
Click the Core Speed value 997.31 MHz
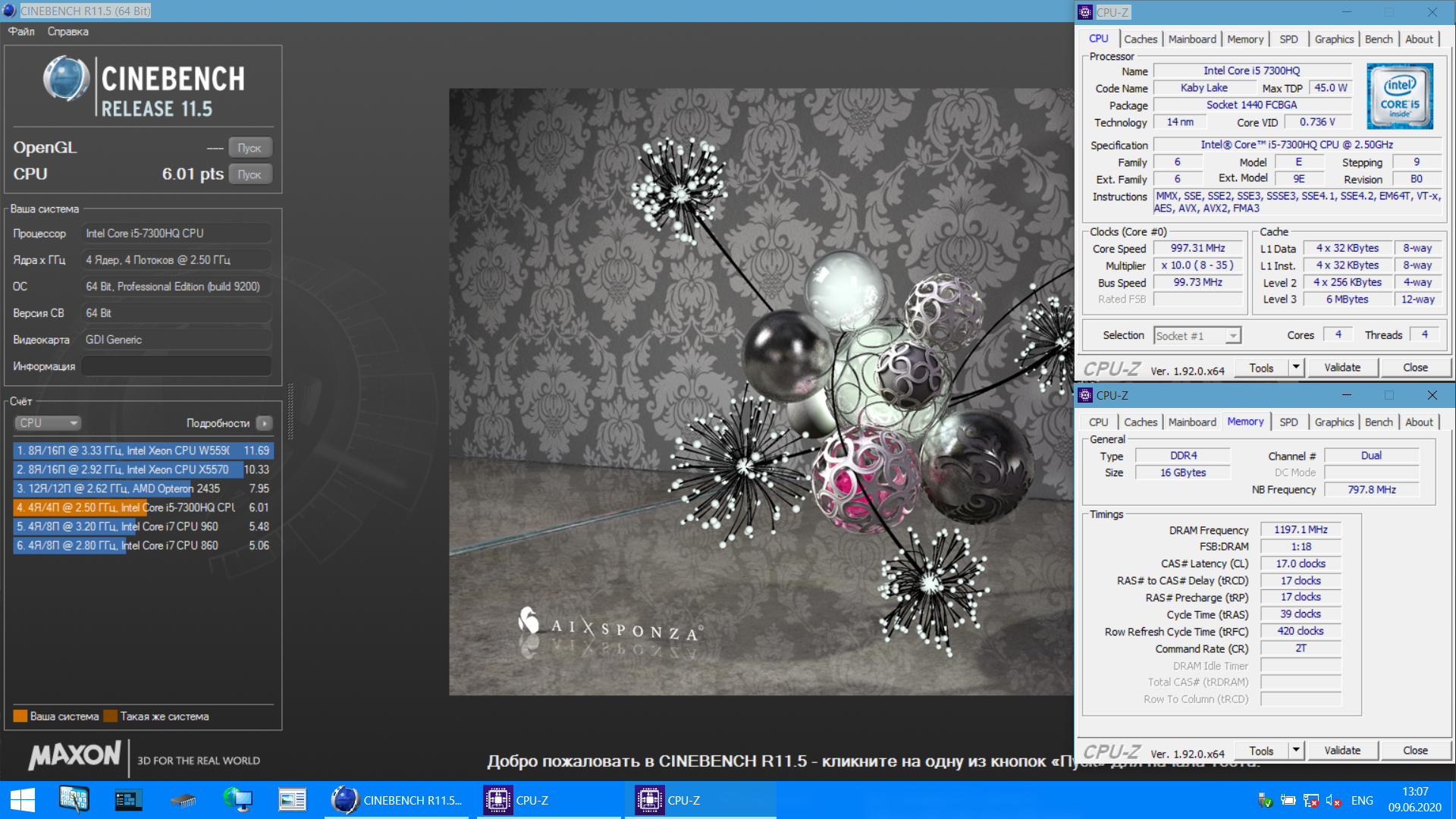[x=1198, y=248]
